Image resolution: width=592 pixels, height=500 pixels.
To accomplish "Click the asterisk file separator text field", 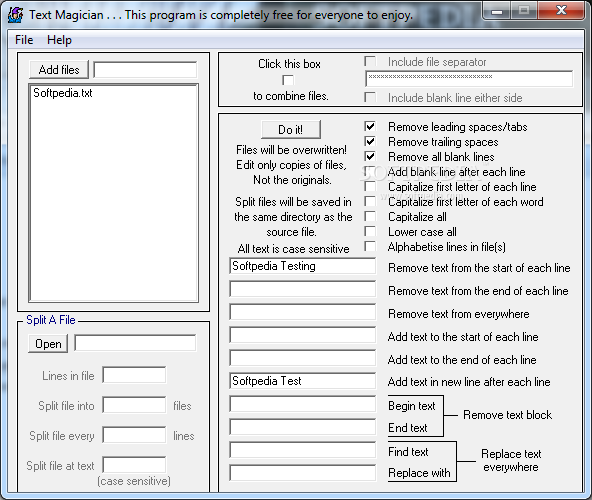I will (x=469, y=79).
